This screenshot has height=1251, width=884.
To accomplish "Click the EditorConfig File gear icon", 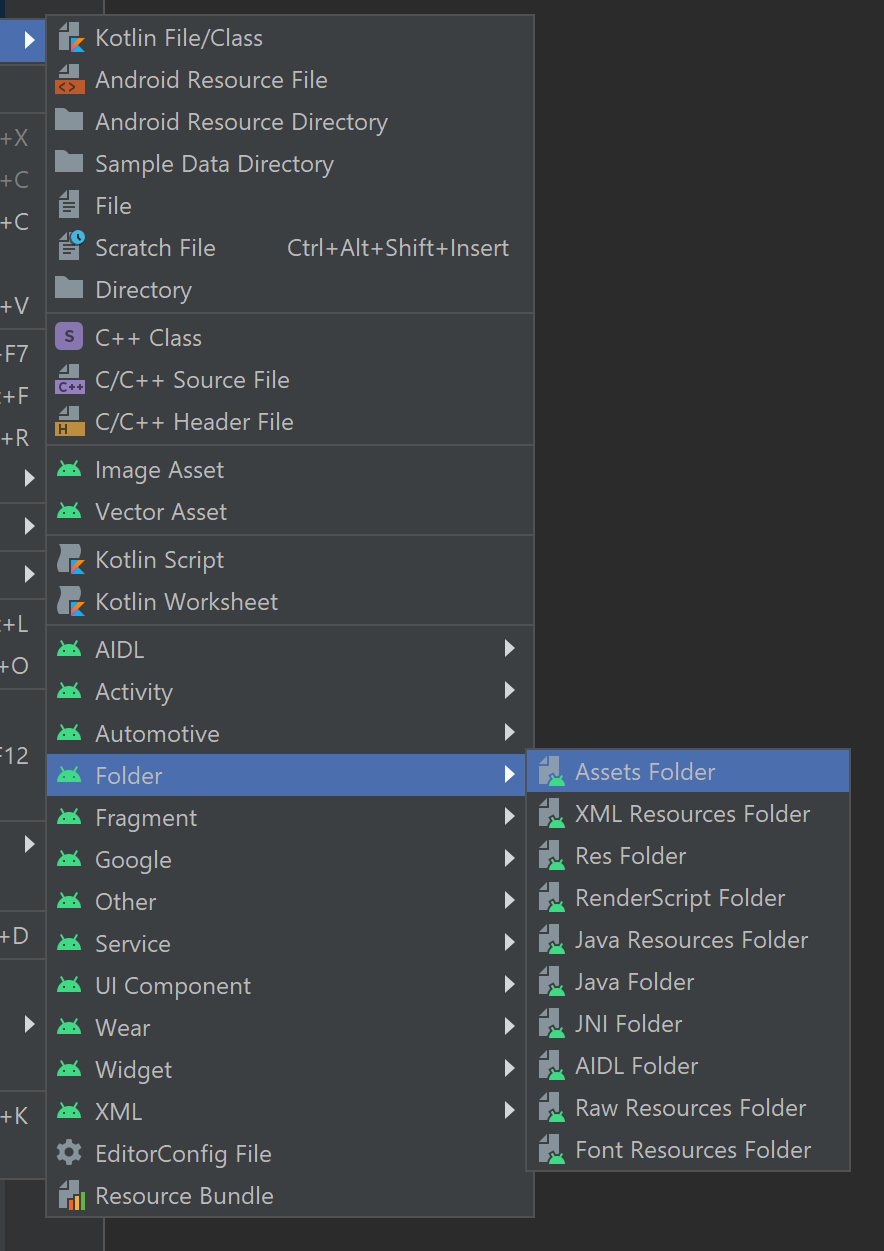I will (x=71, y=1153).
